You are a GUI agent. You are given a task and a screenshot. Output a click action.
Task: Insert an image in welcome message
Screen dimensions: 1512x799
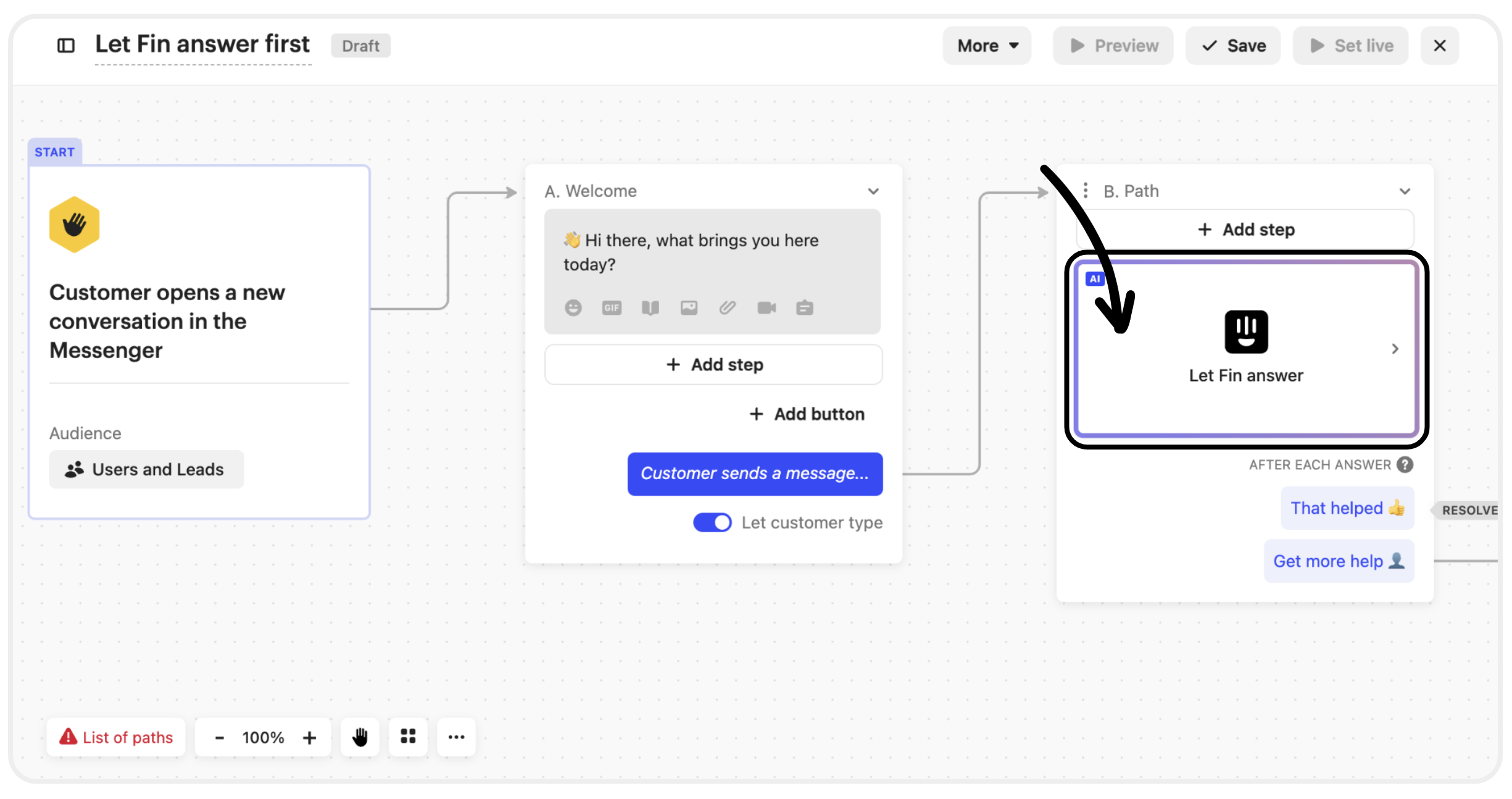tap(689, 307)
